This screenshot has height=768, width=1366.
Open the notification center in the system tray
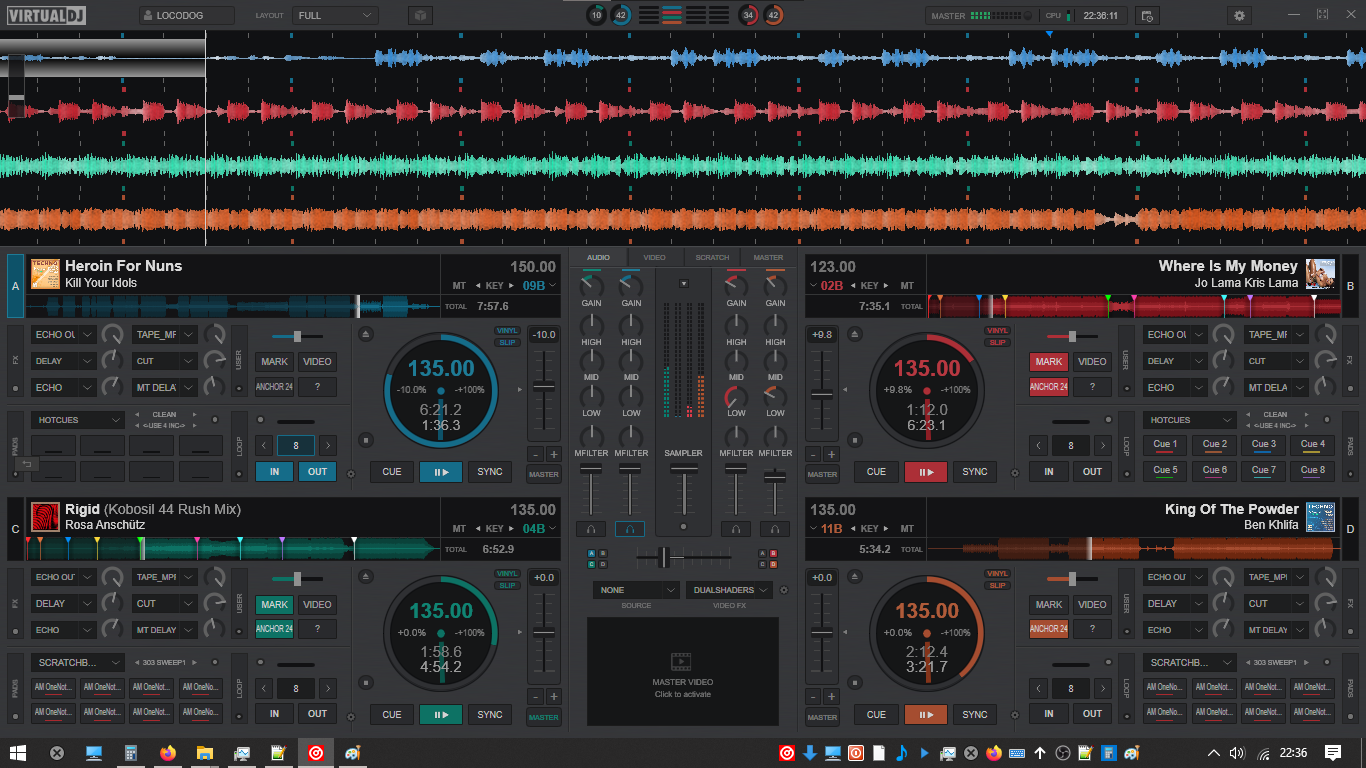coord(1333,752)
